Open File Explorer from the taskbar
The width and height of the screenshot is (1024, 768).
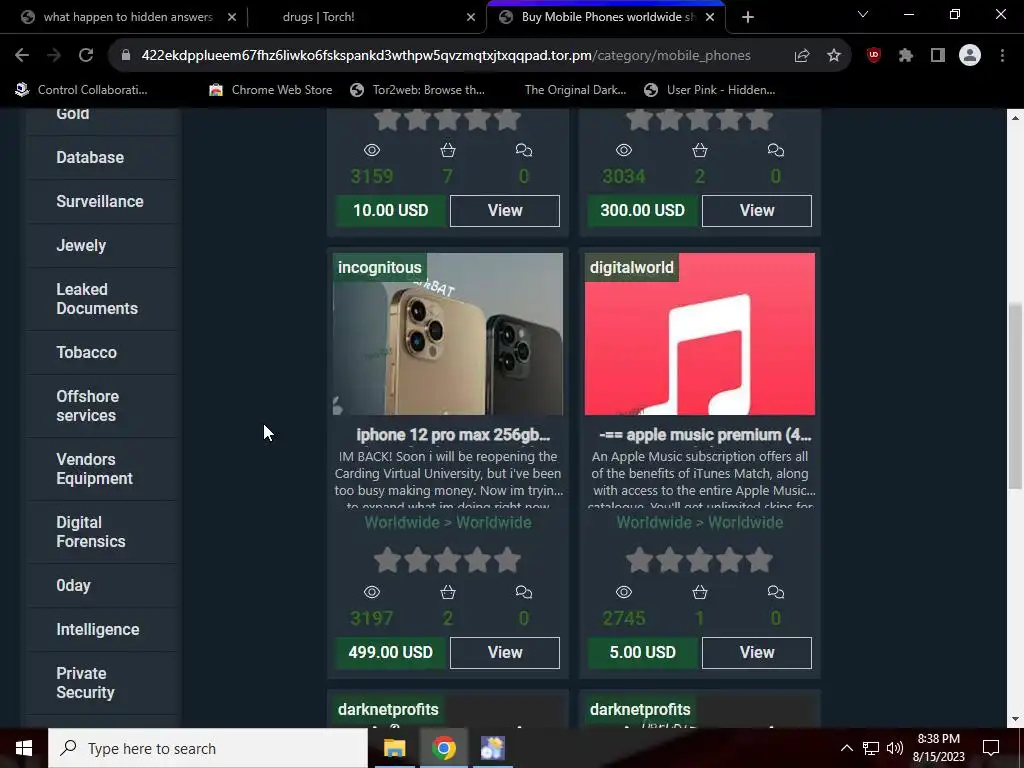click(x=394, y=748)
